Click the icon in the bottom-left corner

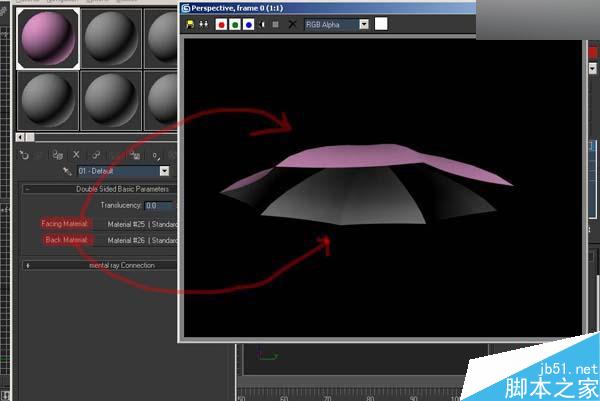[x=5, y=395]
